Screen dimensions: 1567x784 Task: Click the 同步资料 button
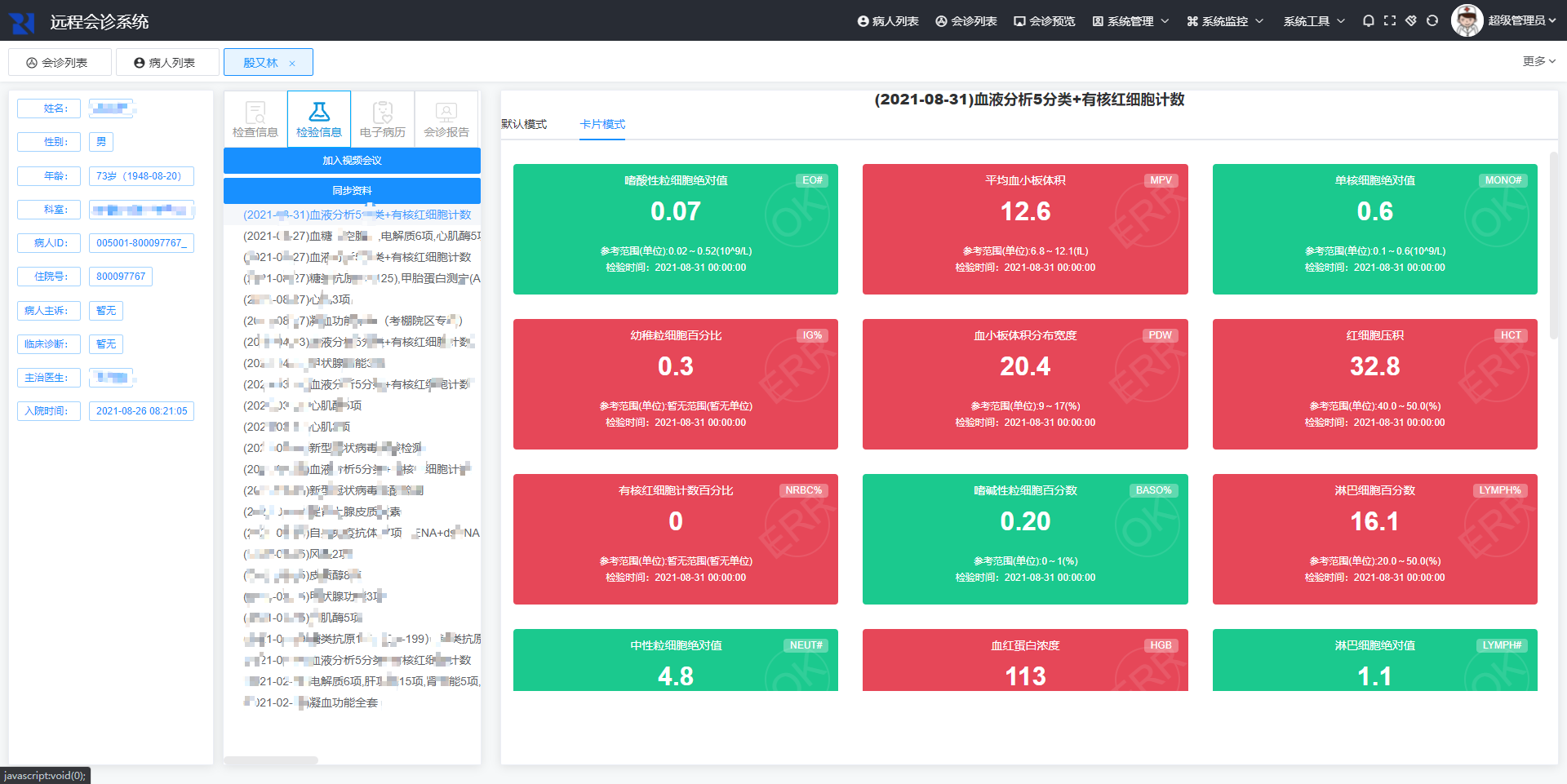tap(352, 191)
